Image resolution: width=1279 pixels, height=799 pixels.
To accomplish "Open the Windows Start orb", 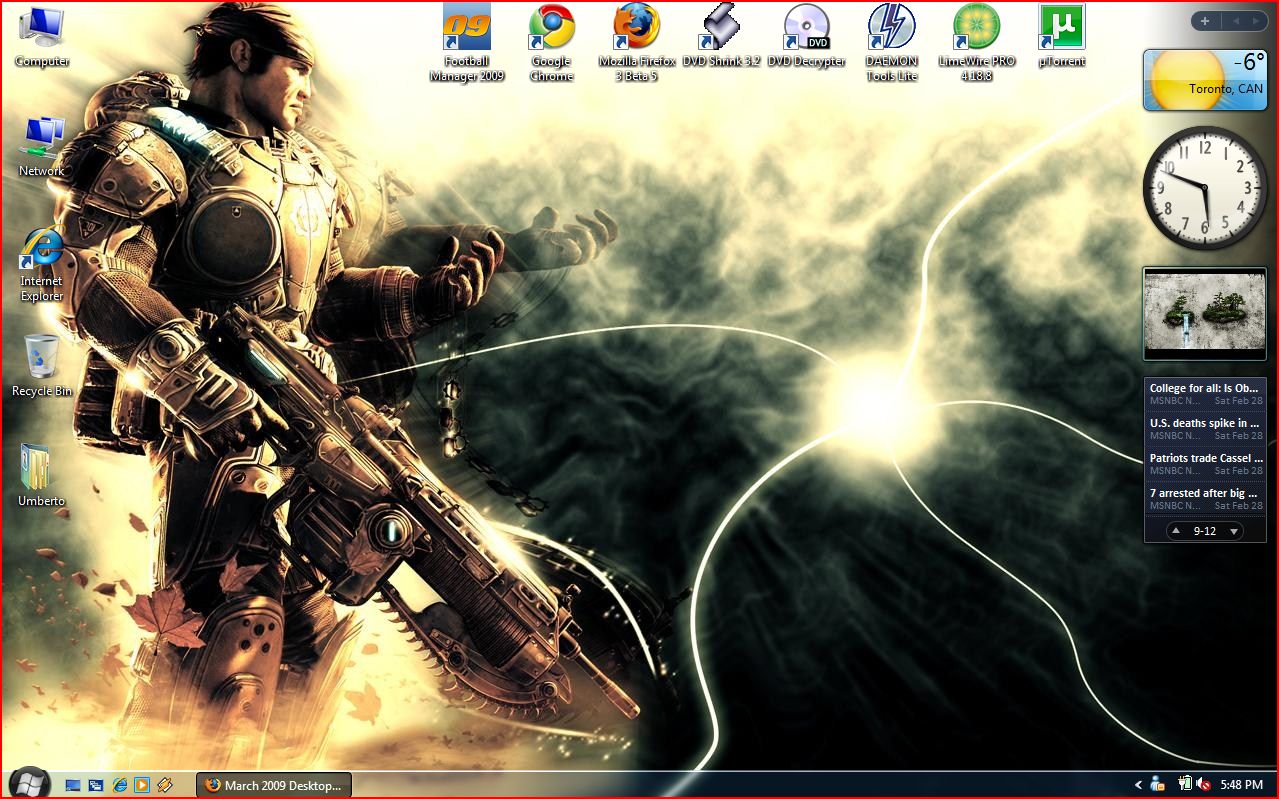I will coord(29,784).
